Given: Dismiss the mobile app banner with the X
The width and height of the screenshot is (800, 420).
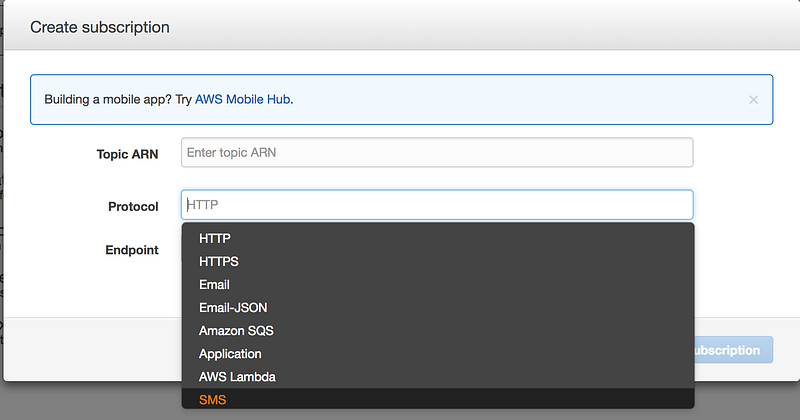Looking at the screenshot, I should pyautogui.click(x=753, y=100).
